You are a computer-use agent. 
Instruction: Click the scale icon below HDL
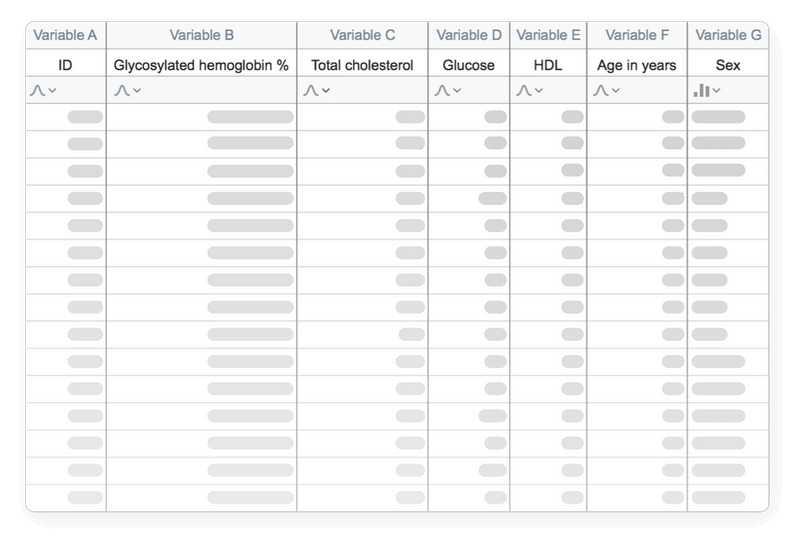tap(523, 91)
